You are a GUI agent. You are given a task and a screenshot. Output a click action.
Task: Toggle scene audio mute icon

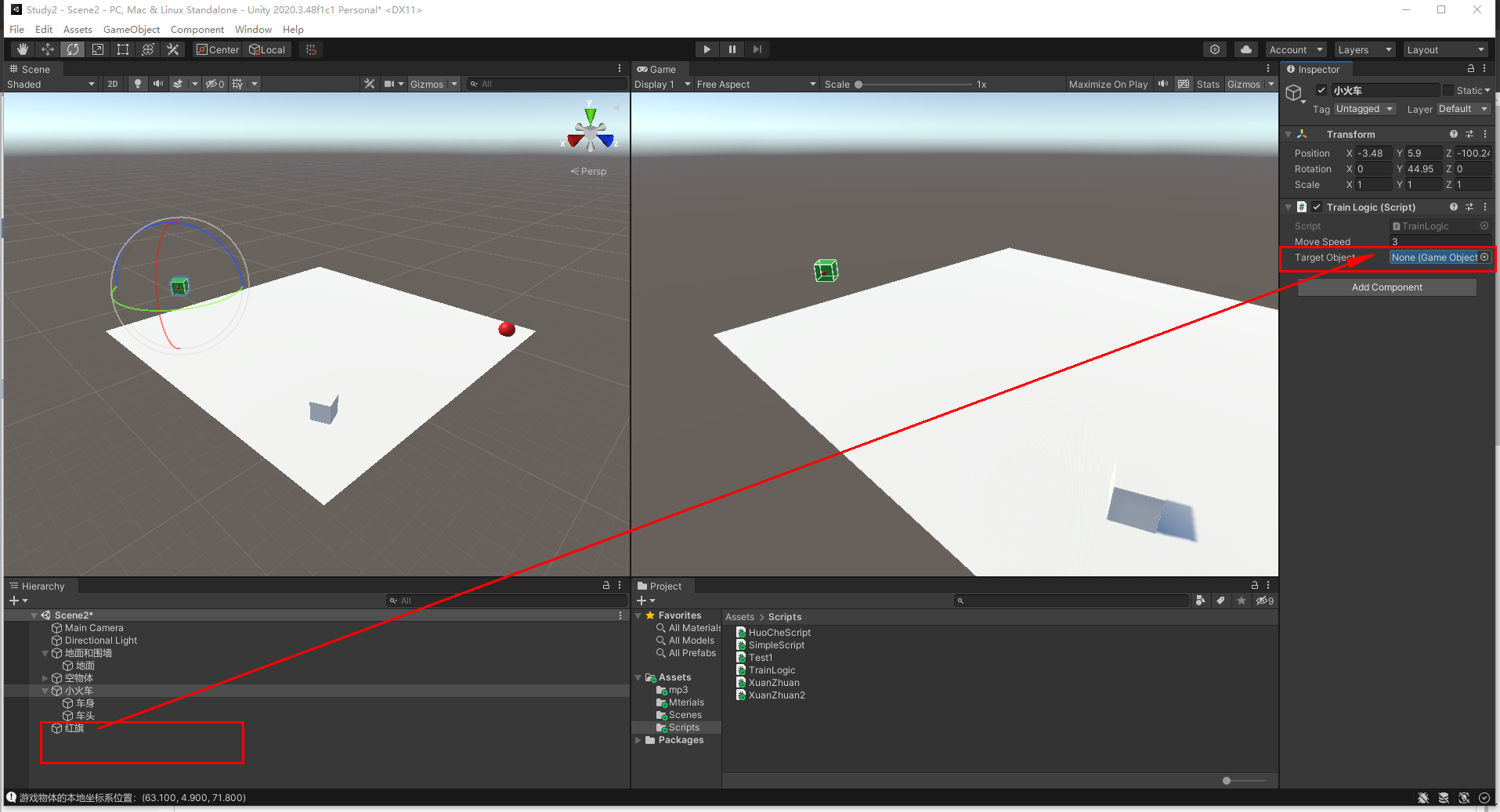[x=158, y=84]
